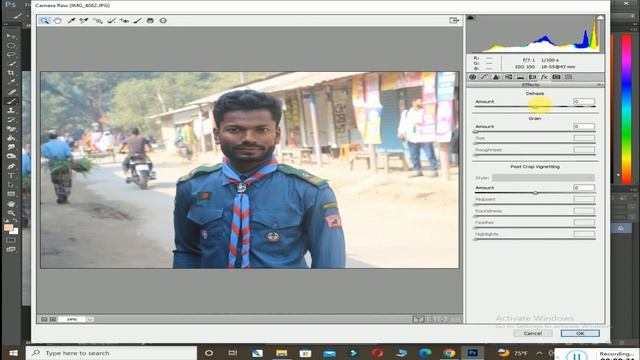
Task: Click the hue spectrum bar in Photoshop
Action: click(626, 109)
